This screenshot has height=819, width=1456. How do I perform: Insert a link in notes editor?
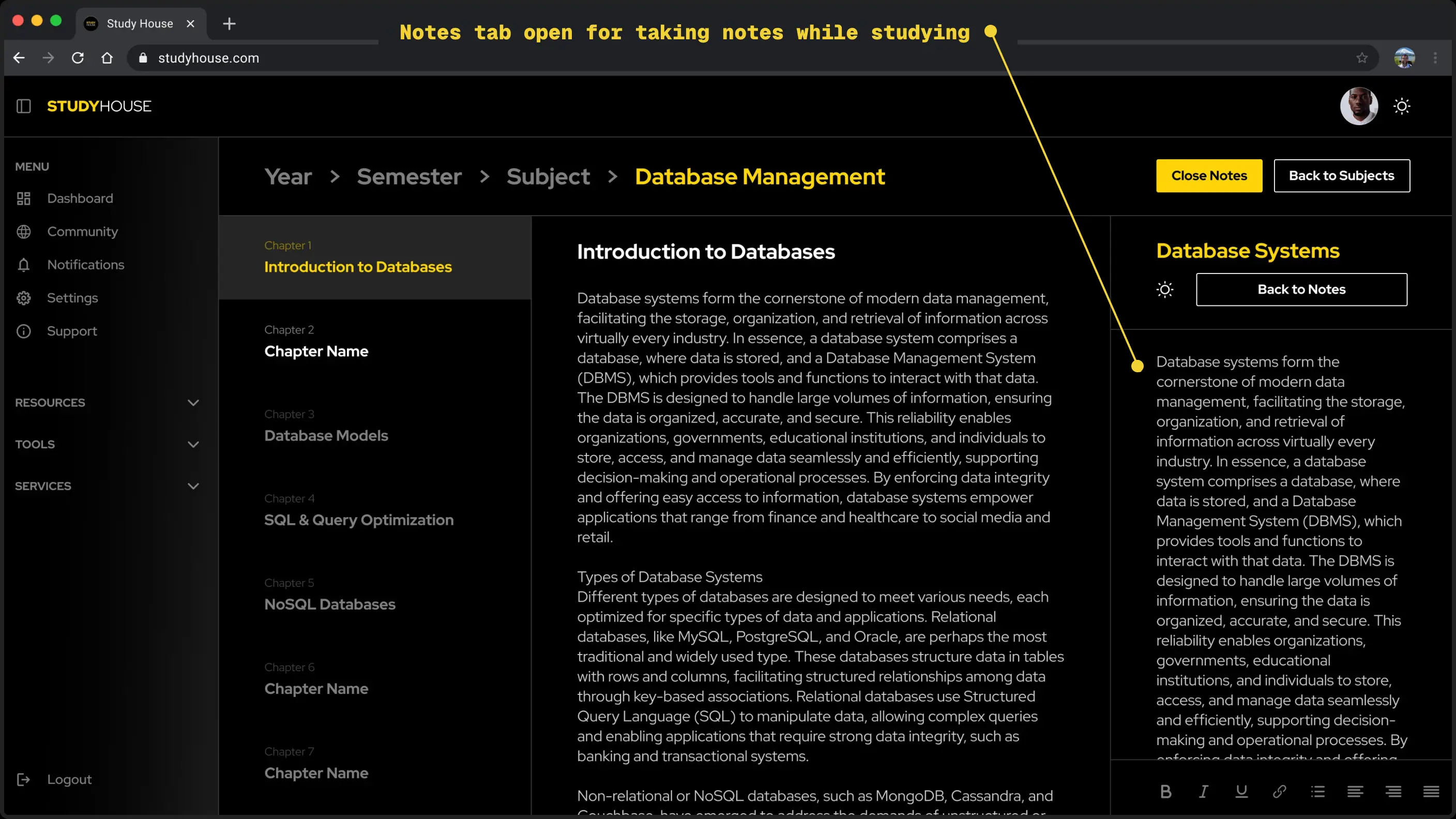1280,792
